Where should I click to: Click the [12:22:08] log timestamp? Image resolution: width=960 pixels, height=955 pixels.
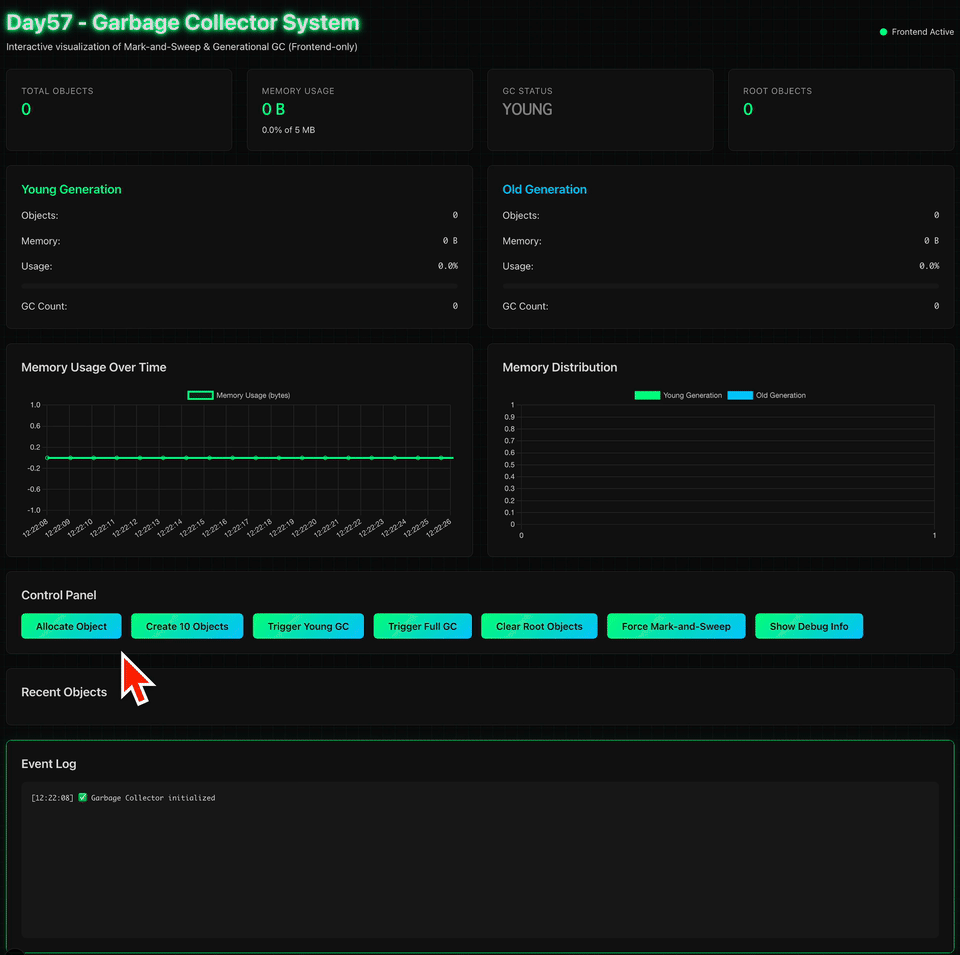(x=52, y=798)
